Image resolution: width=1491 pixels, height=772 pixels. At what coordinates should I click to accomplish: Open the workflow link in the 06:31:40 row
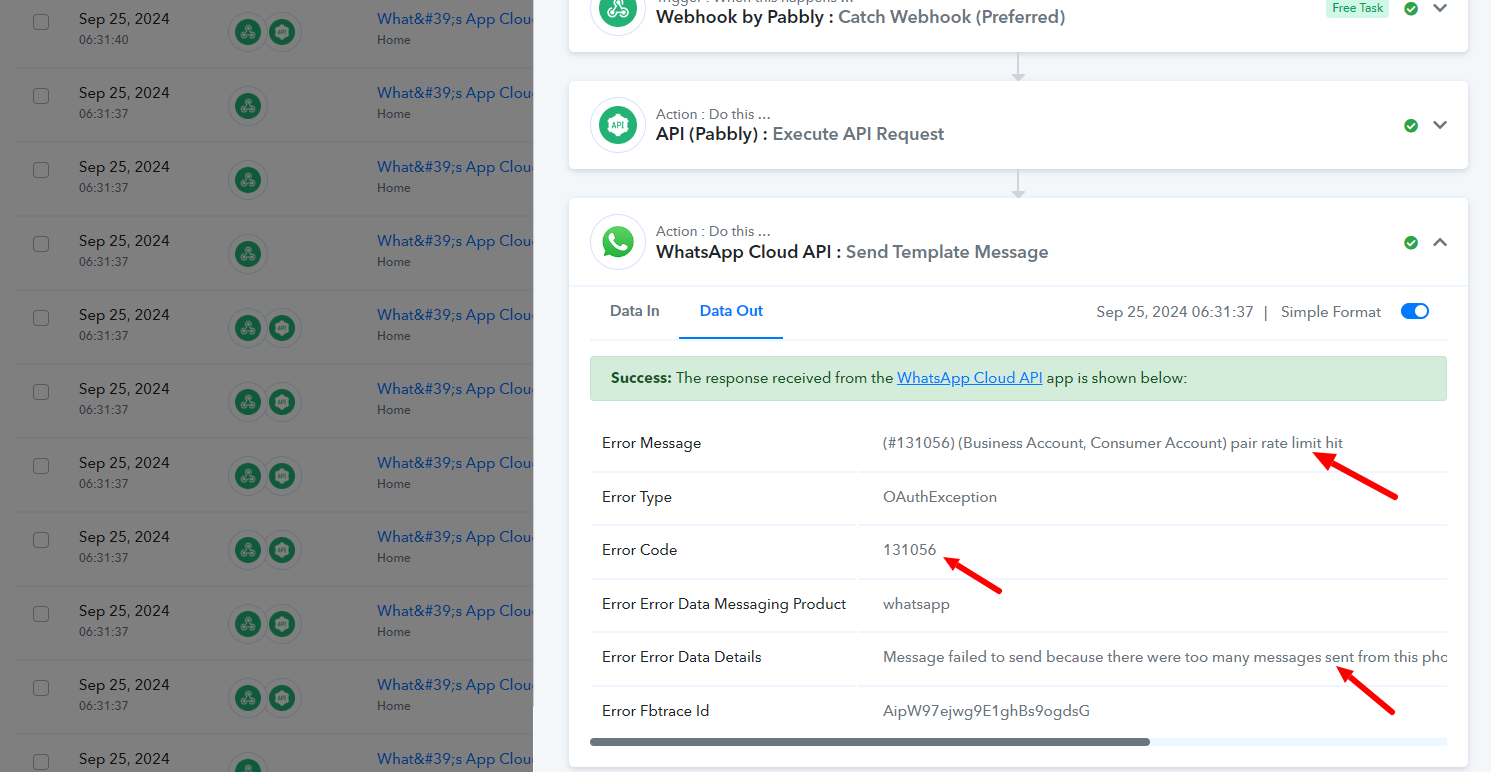coord(455,19)
